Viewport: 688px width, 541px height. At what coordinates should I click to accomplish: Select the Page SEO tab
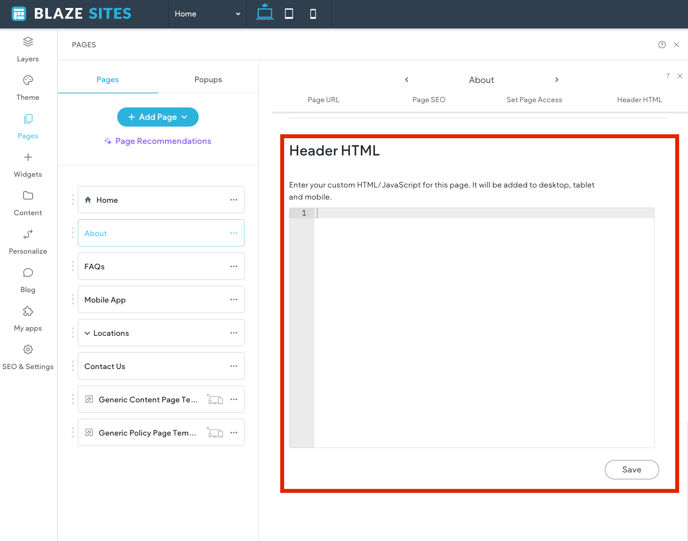(428, 100)
